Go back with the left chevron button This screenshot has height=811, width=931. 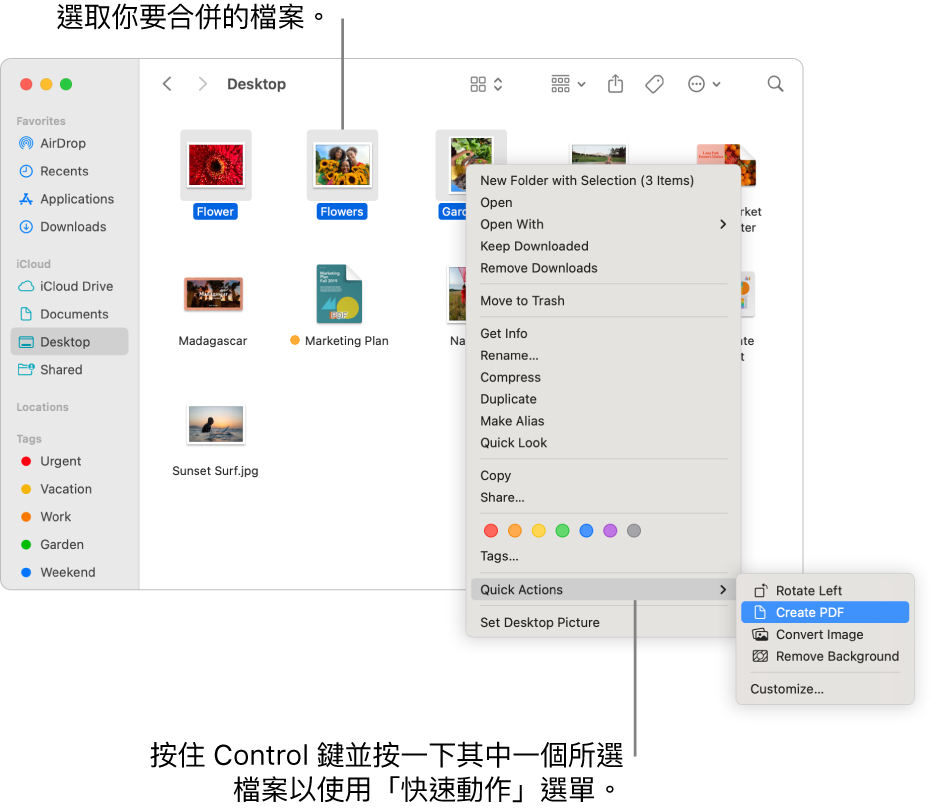point(167,84)
